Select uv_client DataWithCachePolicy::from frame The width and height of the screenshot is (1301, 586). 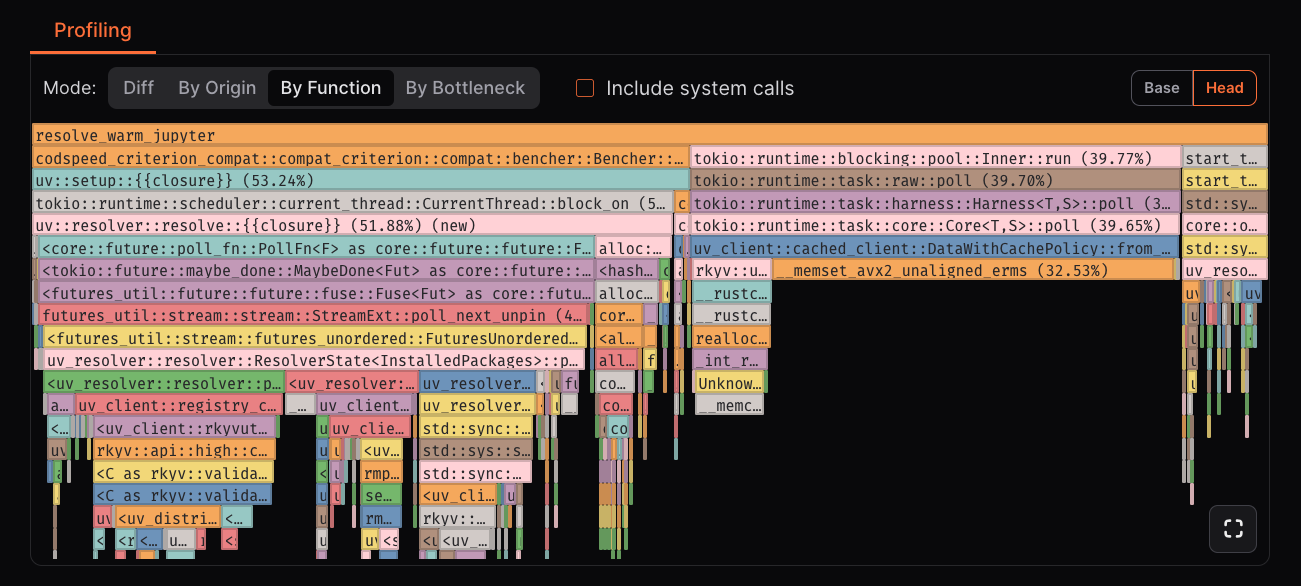[935, 248]
